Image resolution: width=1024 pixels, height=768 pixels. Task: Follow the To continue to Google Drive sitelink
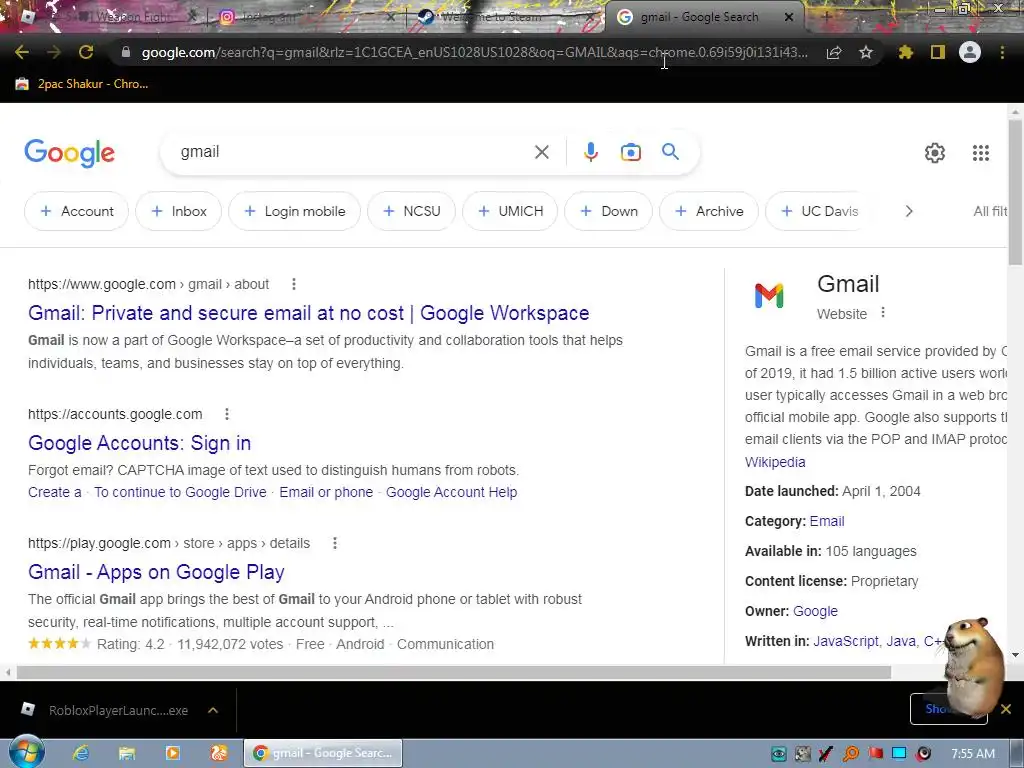(x=180, y=492)
